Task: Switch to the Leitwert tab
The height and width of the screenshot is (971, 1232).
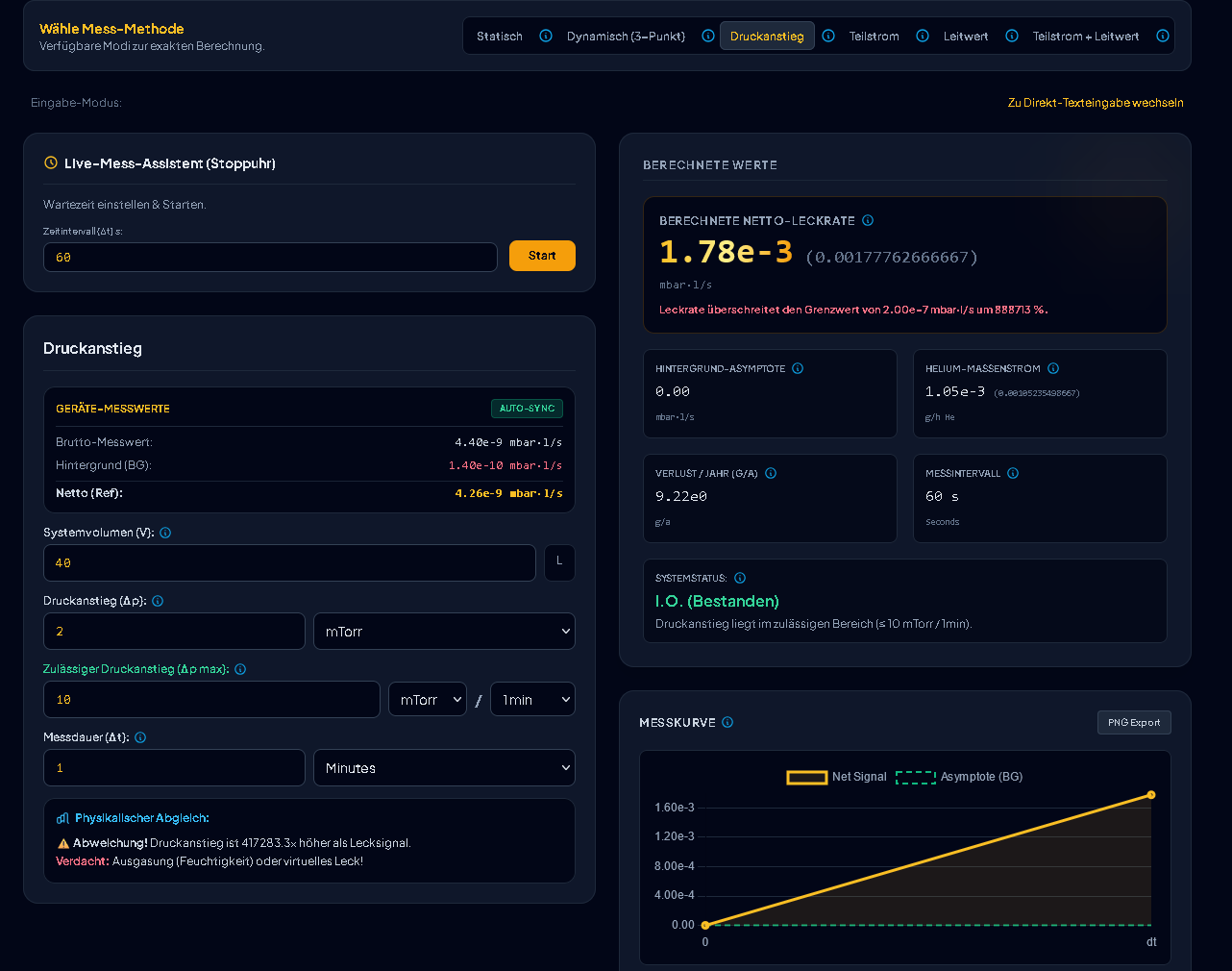Action: click(x=966, y=37)
